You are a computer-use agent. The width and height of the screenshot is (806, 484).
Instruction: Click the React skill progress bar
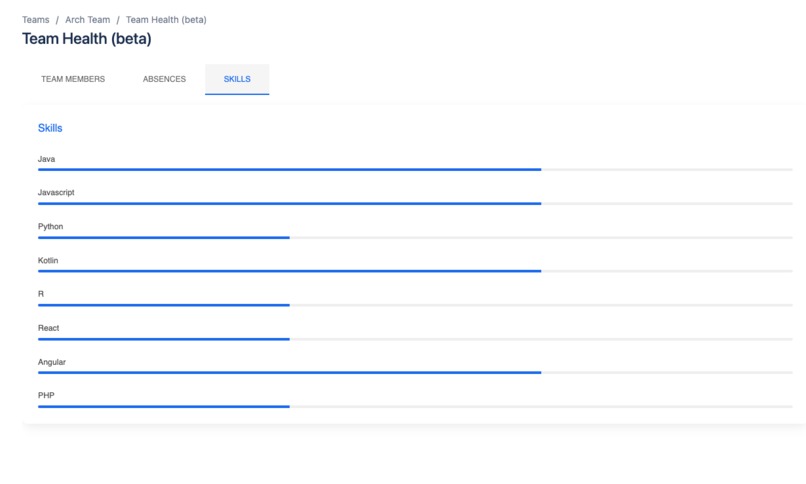[415, 339]
